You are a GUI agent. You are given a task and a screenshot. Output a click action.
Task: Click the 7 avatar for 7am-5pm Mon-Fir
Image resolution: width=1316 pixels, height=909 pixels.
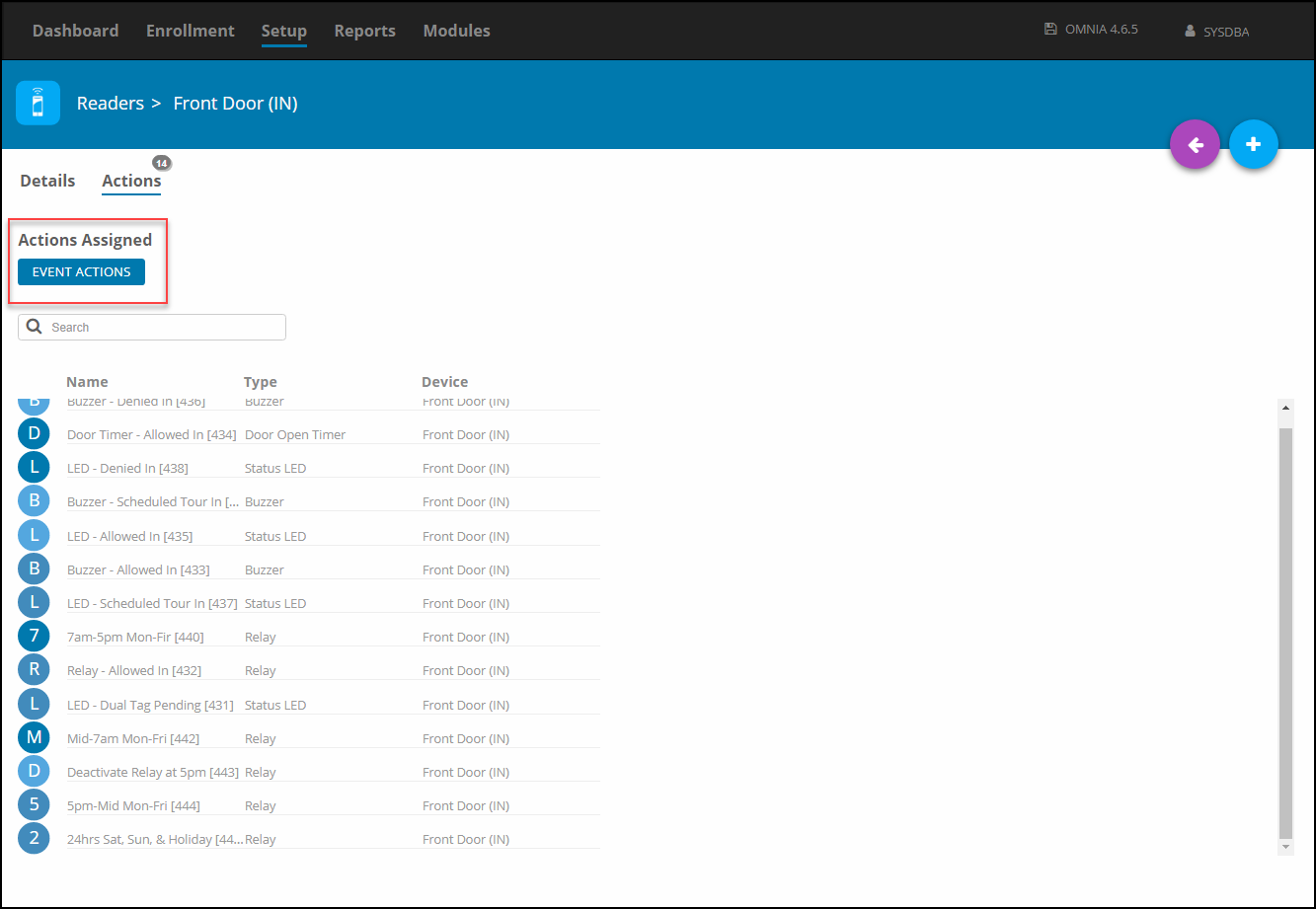(x=34, y=637)
